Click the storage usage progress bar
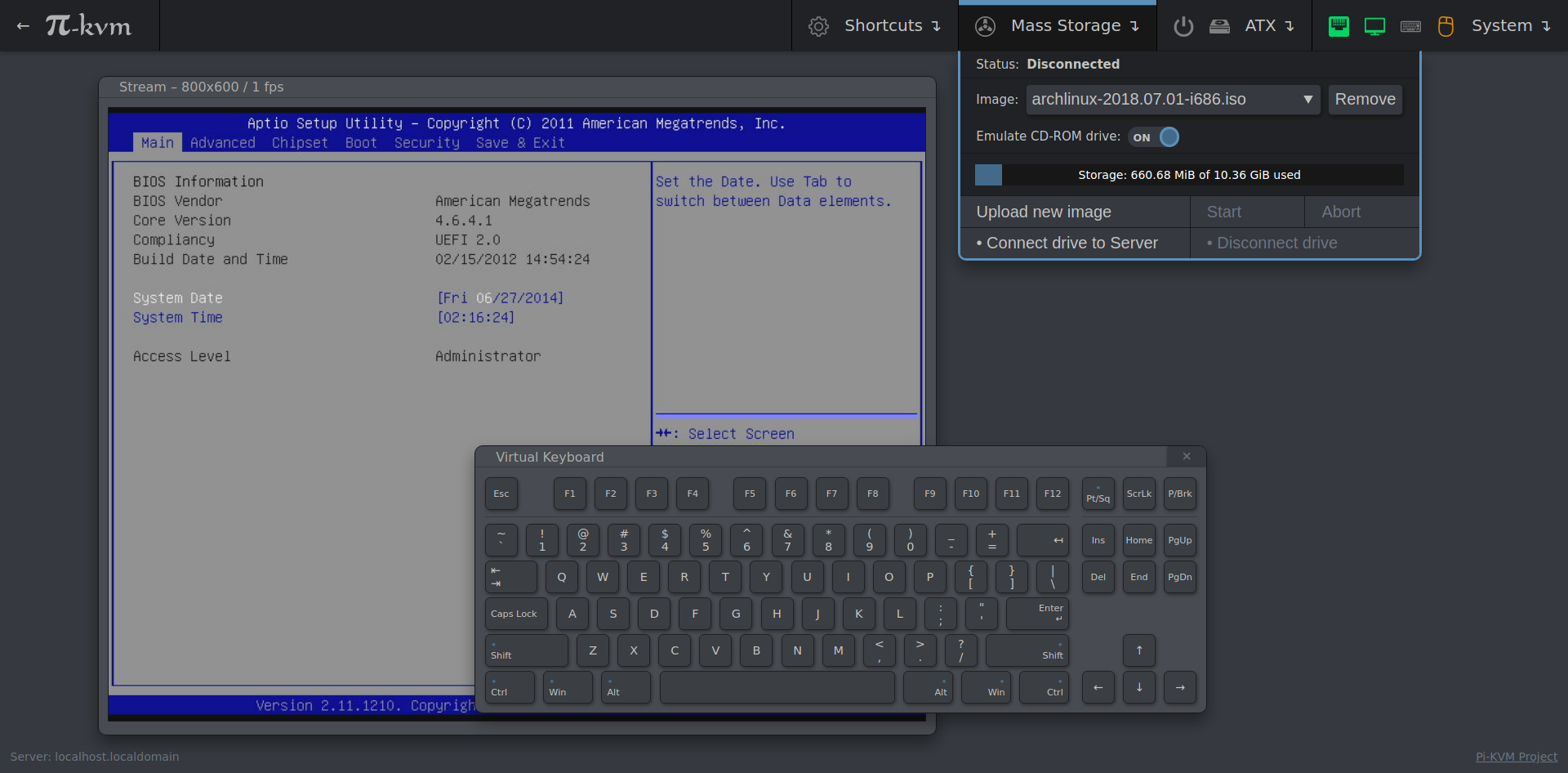The image size is (1568, 773). tap(1188, 175)
